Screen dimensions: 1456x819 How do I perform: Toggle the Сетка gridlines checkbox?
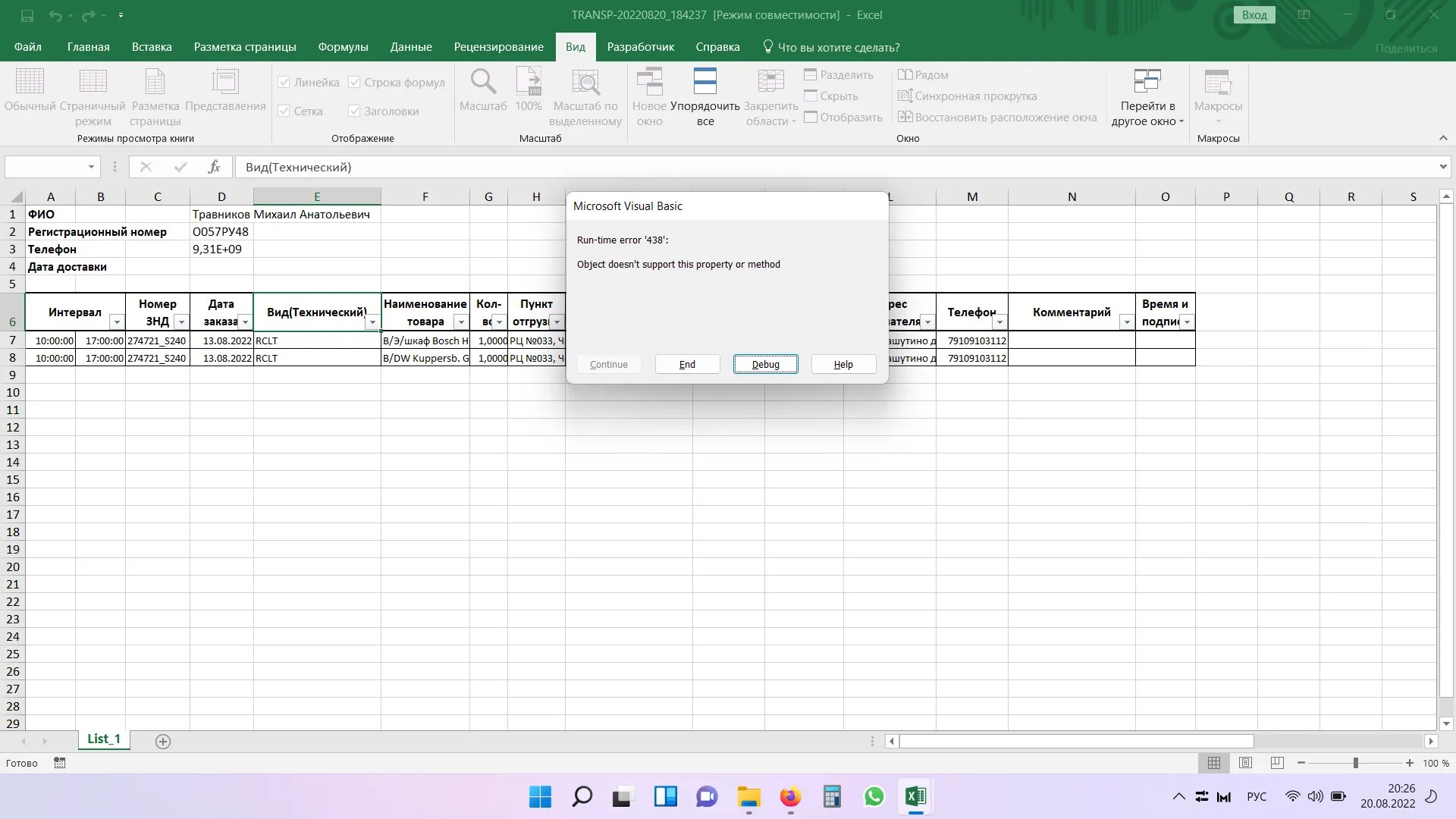click(x=284, y=111)
